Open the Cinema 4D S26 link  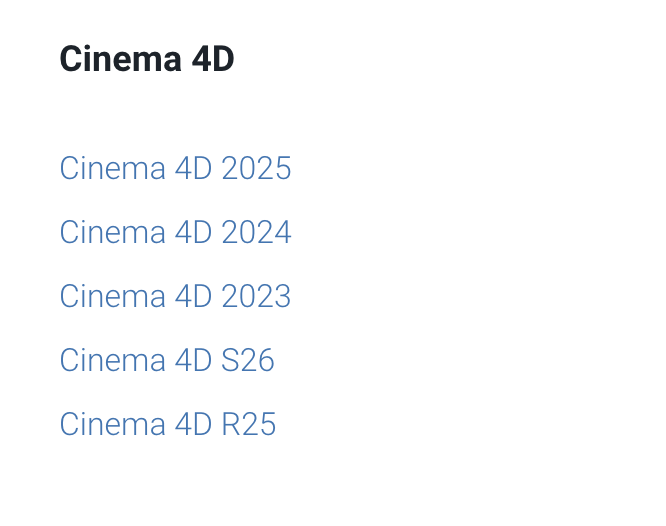coord(167,360)
